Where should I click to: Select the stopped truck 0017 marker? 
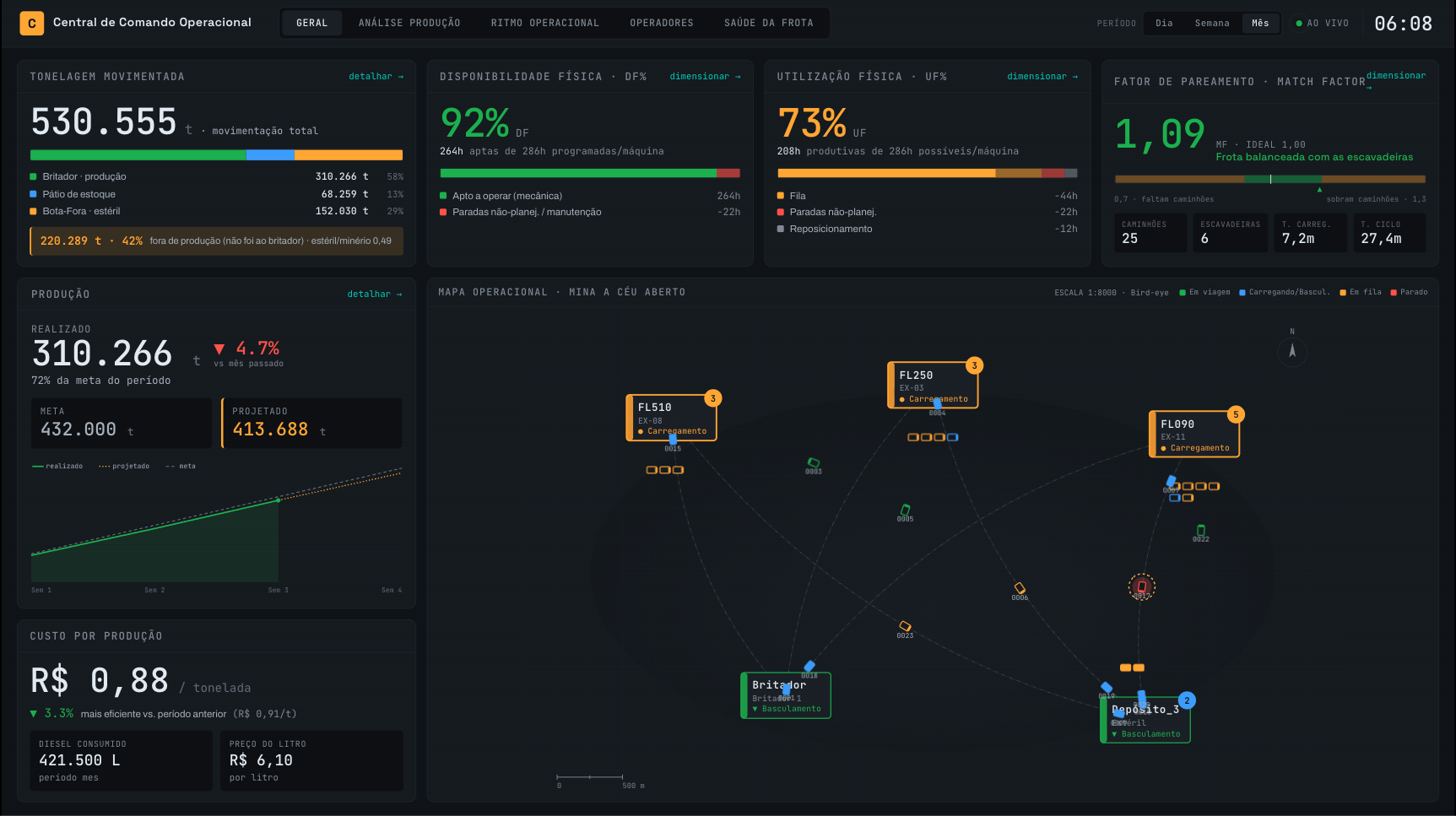1142,586
